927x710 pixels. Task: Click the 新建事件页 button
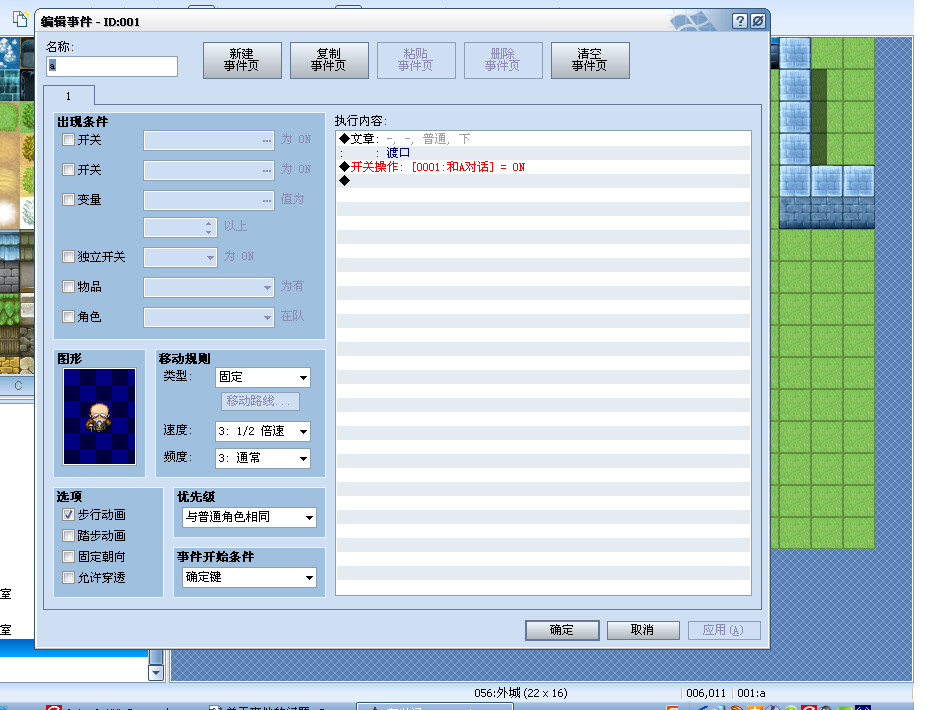point(242,60)
